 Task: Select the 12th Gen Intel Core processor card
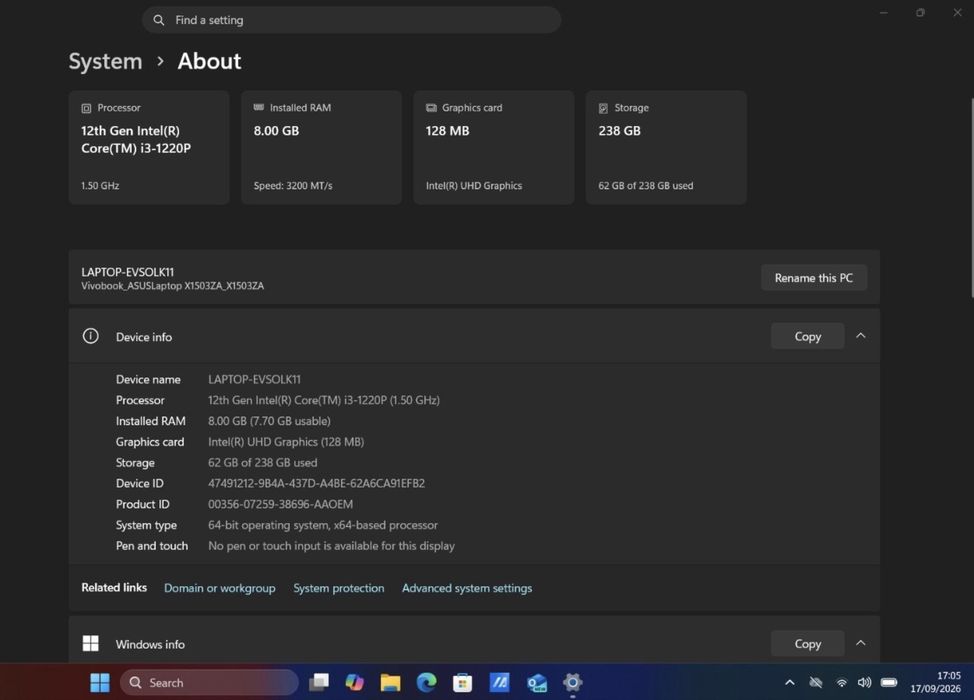[x=149, y=147]
